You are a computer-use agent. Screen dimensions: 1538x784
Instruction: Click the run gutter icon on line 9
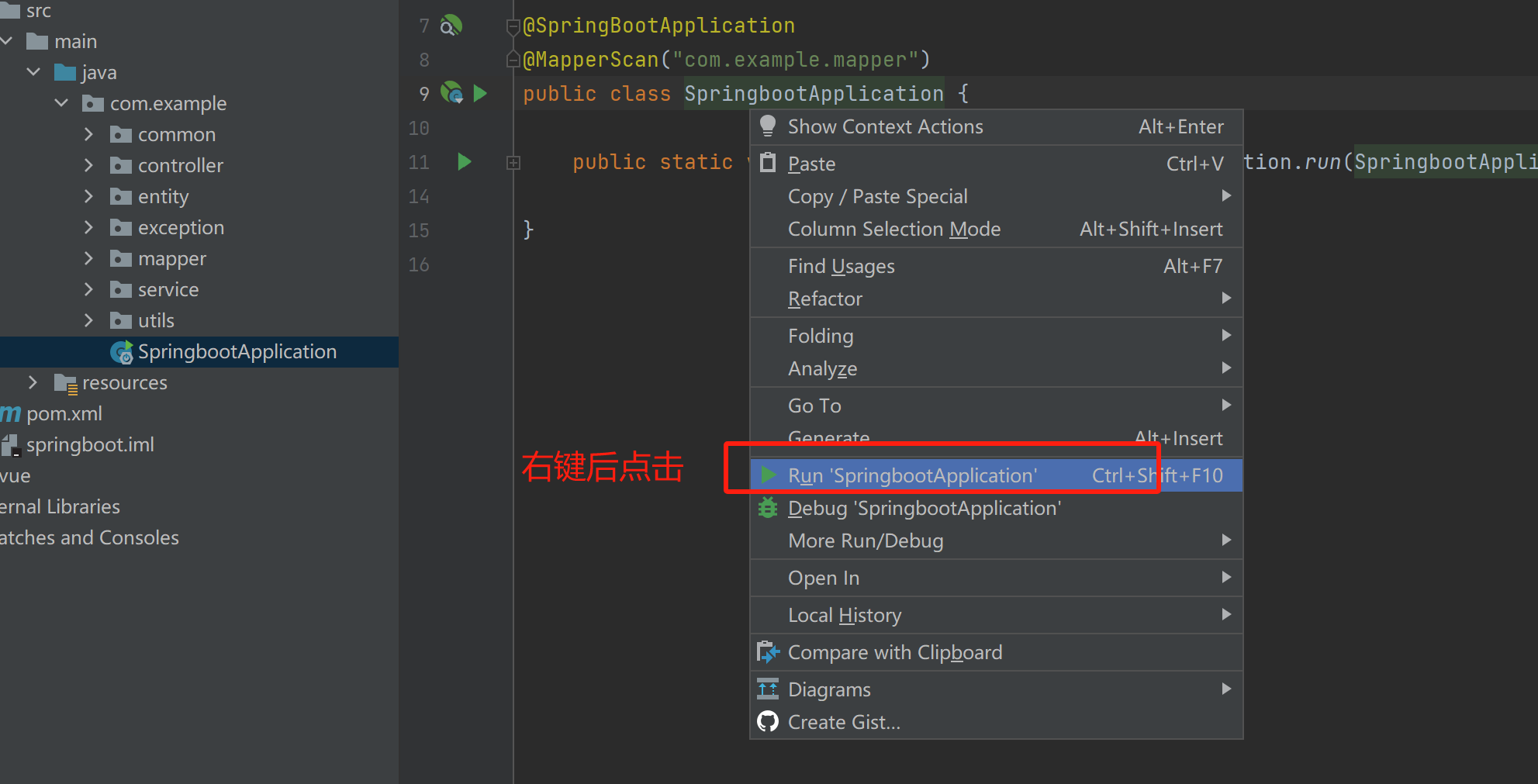(x=480, y=94)
